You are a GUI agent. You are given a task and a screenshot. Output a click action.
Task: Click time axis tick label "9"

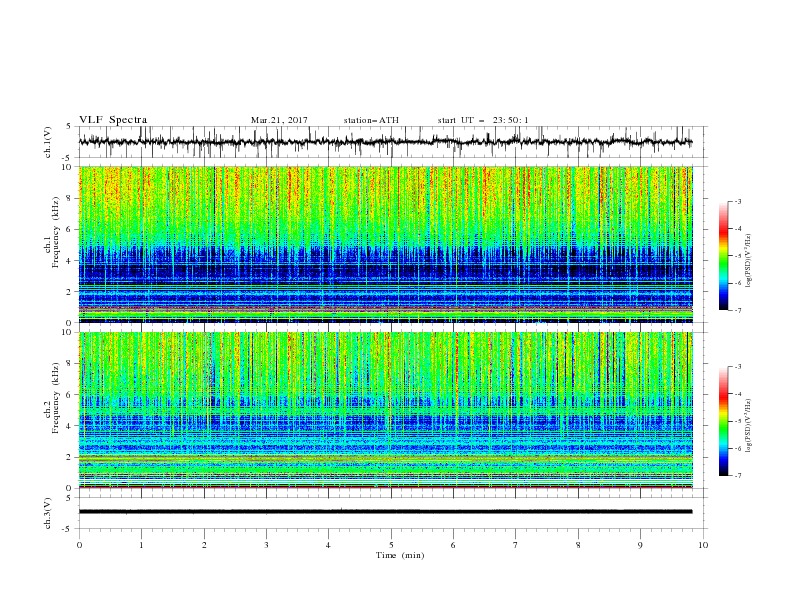click(x=640, y=545)
